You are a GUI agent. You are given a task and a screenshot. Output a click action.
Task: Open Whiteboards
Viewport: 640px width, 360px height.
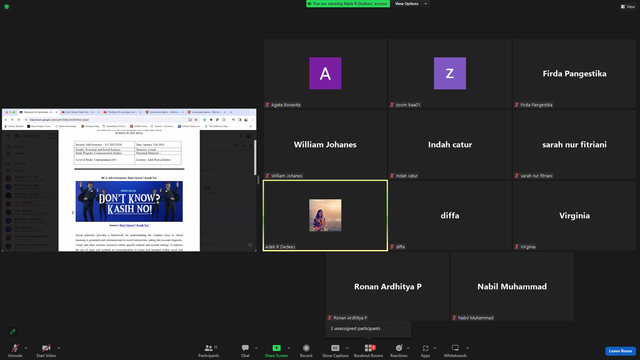(x=455, y=350)
